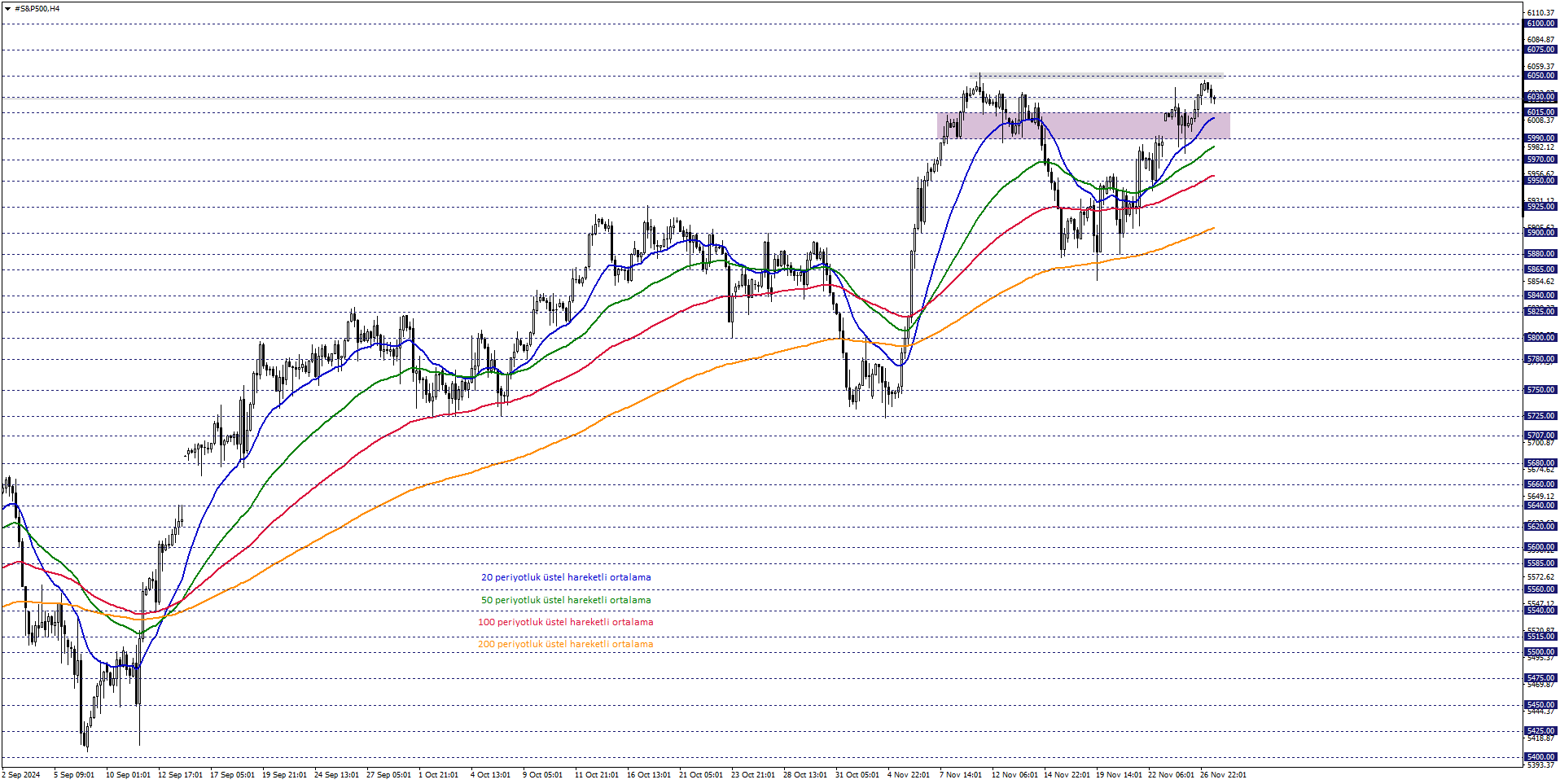Click the 5400.00 price level label
The image size is (1560, 784).
point(1540,757)
